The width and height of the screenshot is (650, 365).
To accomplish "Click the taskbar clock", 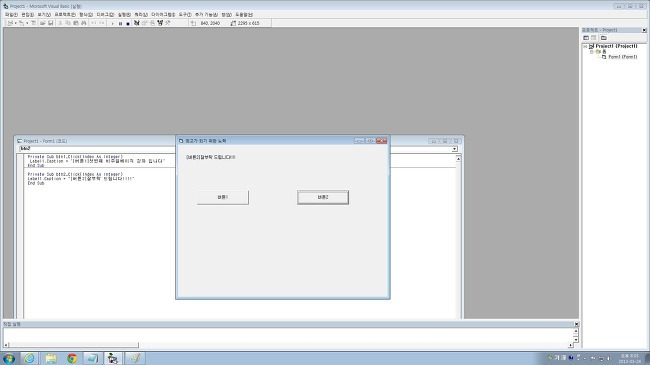I will (629, 359).
